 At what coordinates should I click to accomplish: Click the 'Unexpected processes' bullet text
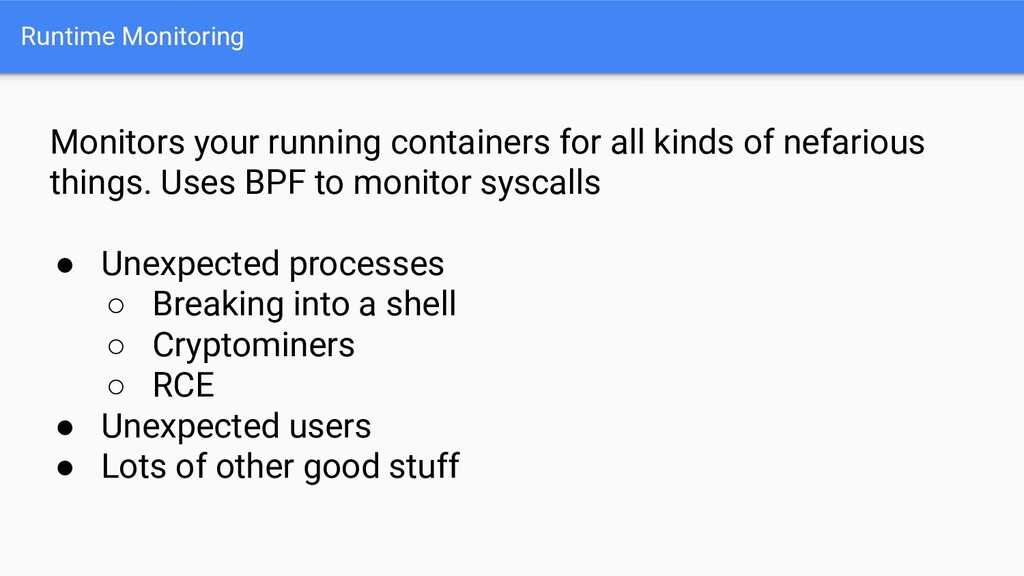[x=273, y=264]
